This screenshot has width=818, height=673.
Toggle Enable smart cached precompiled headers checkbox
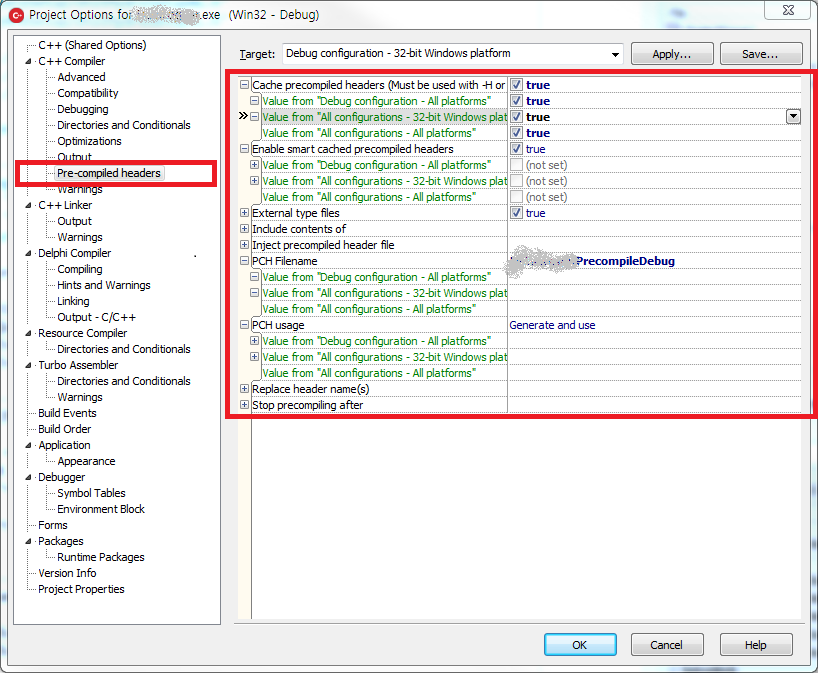point(516,149)
